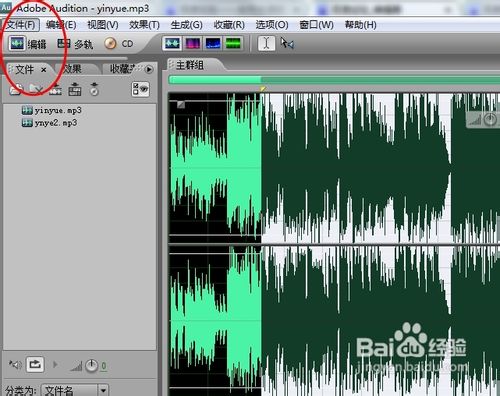Show spectral phase display (green icon)
Viewport: 500px width, 396px height.
(233, 43)
